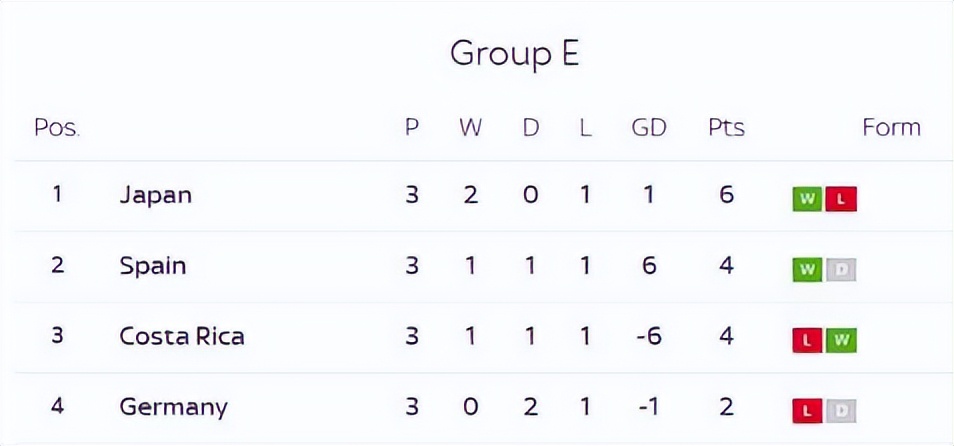Click Costa Rica's green W form badge

841,340
